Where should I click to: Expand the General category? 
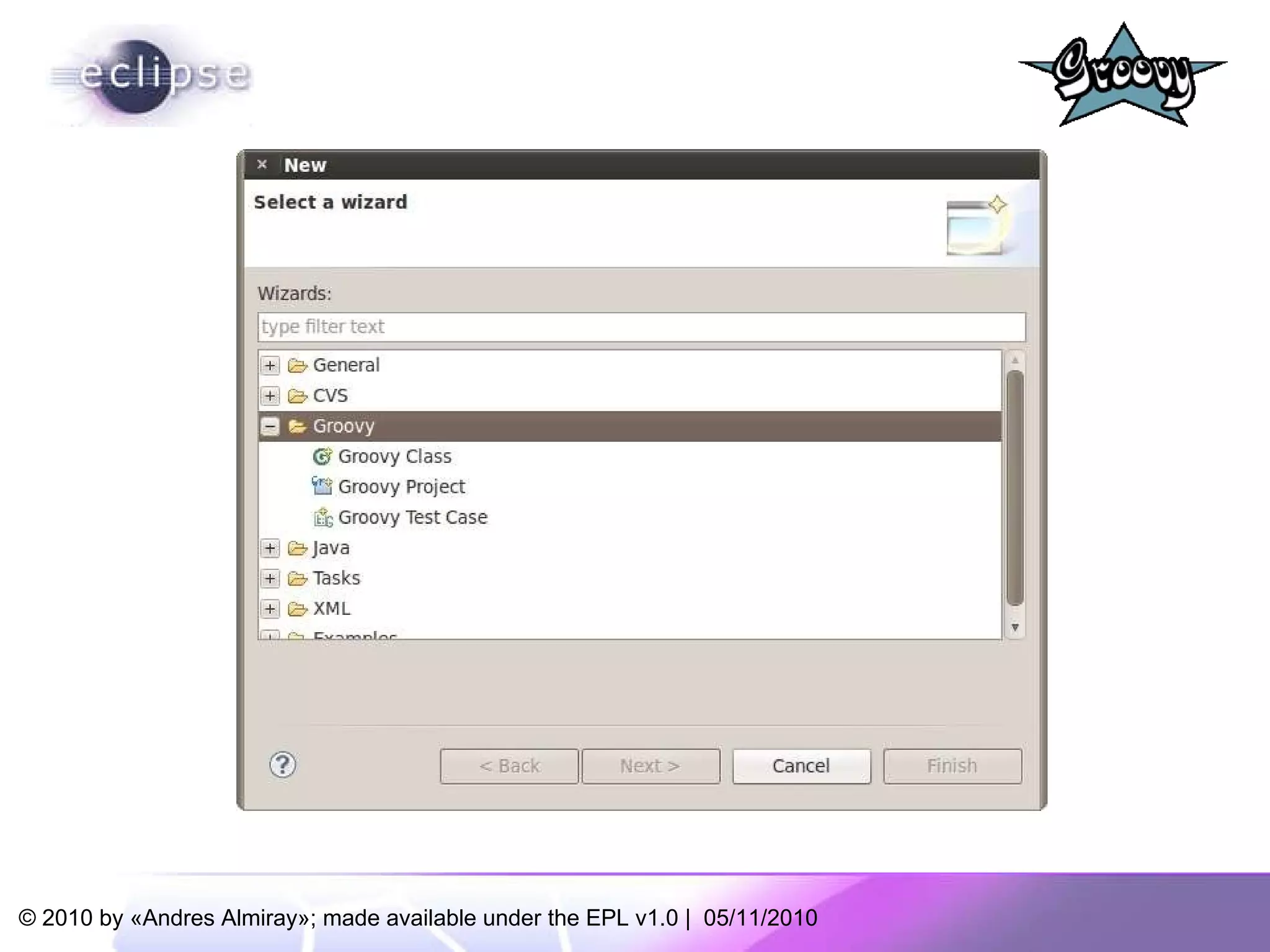(270, 366)
